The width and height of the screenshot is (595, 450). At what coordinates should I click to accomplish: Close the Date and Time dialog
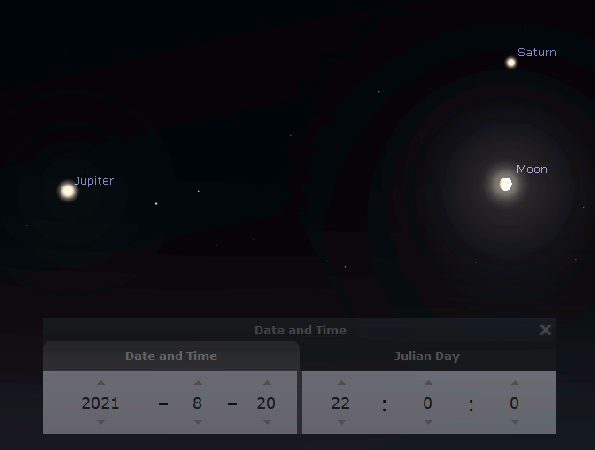click(x=545, y=330)
